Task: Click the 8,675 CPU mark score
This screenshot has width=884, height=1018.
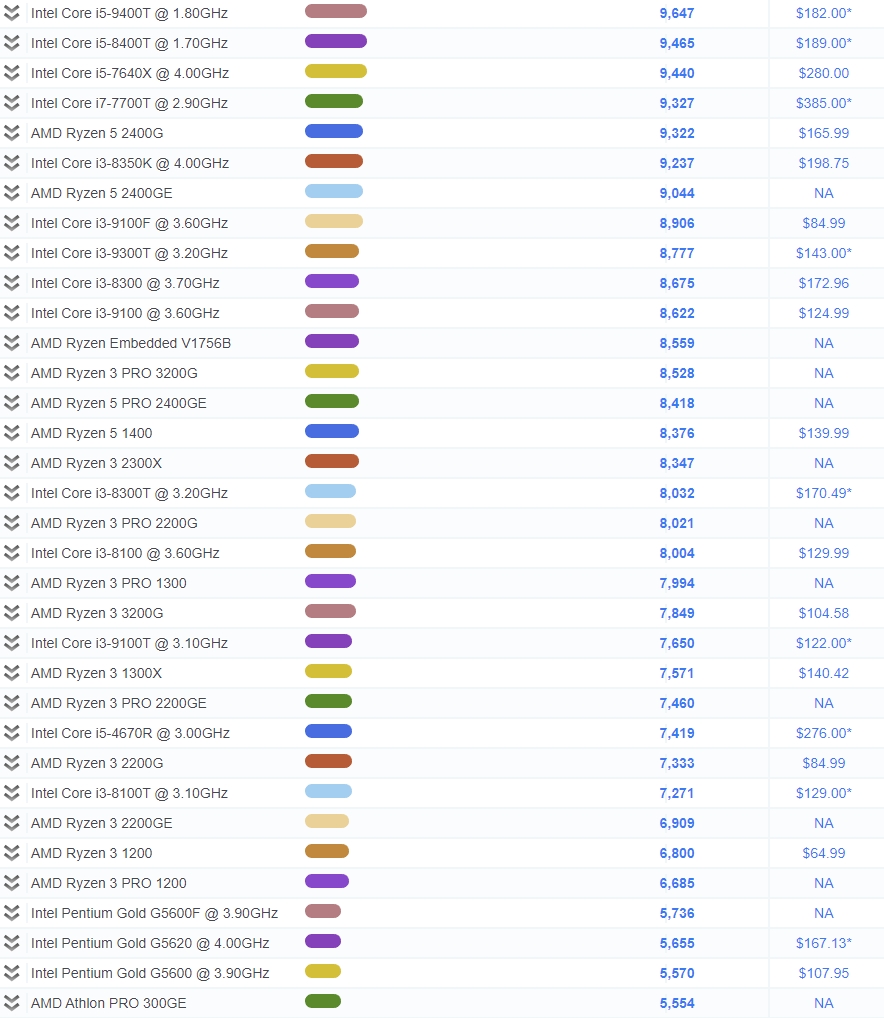Action: click(677, 283)
